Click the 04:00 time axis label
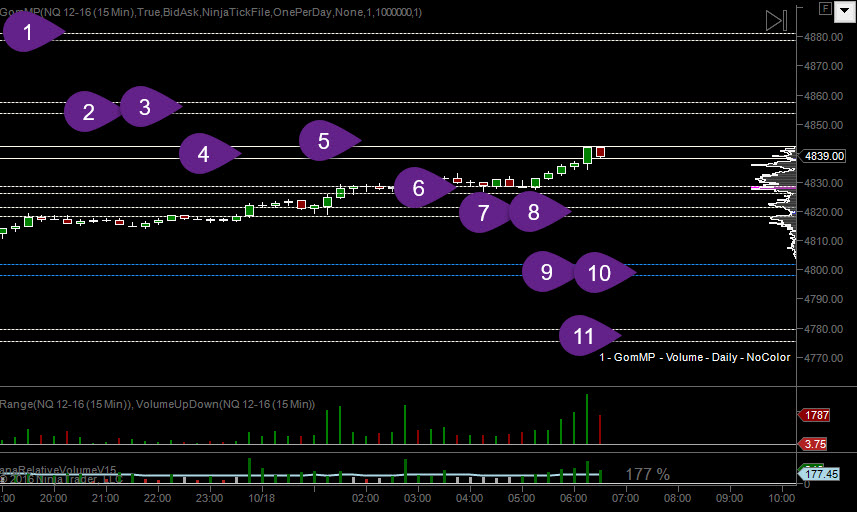 click(x=469, y=498)
